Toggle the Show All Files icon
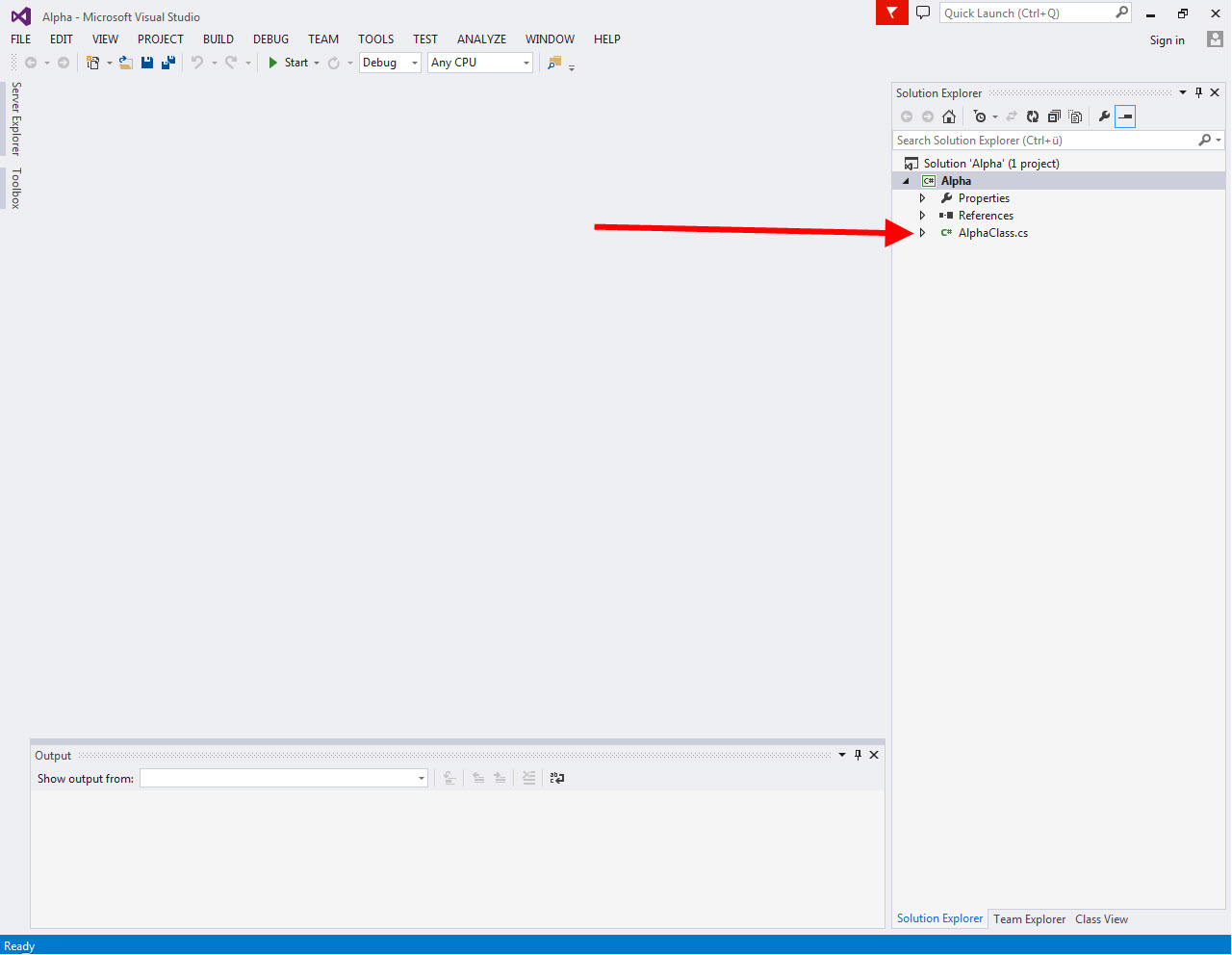1232x955 pixels. click(x=1075, y=116)
